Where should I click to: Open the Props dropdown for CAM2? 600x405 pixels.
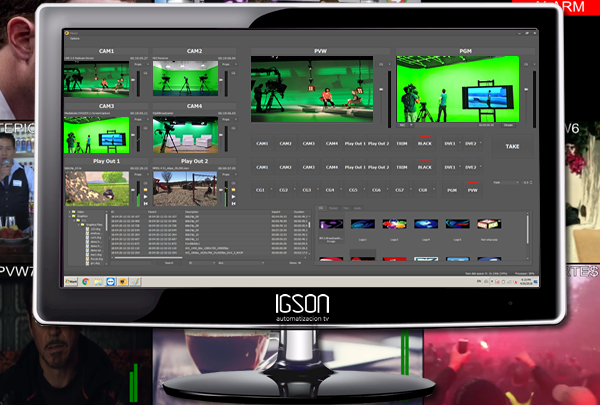point(228,65)
